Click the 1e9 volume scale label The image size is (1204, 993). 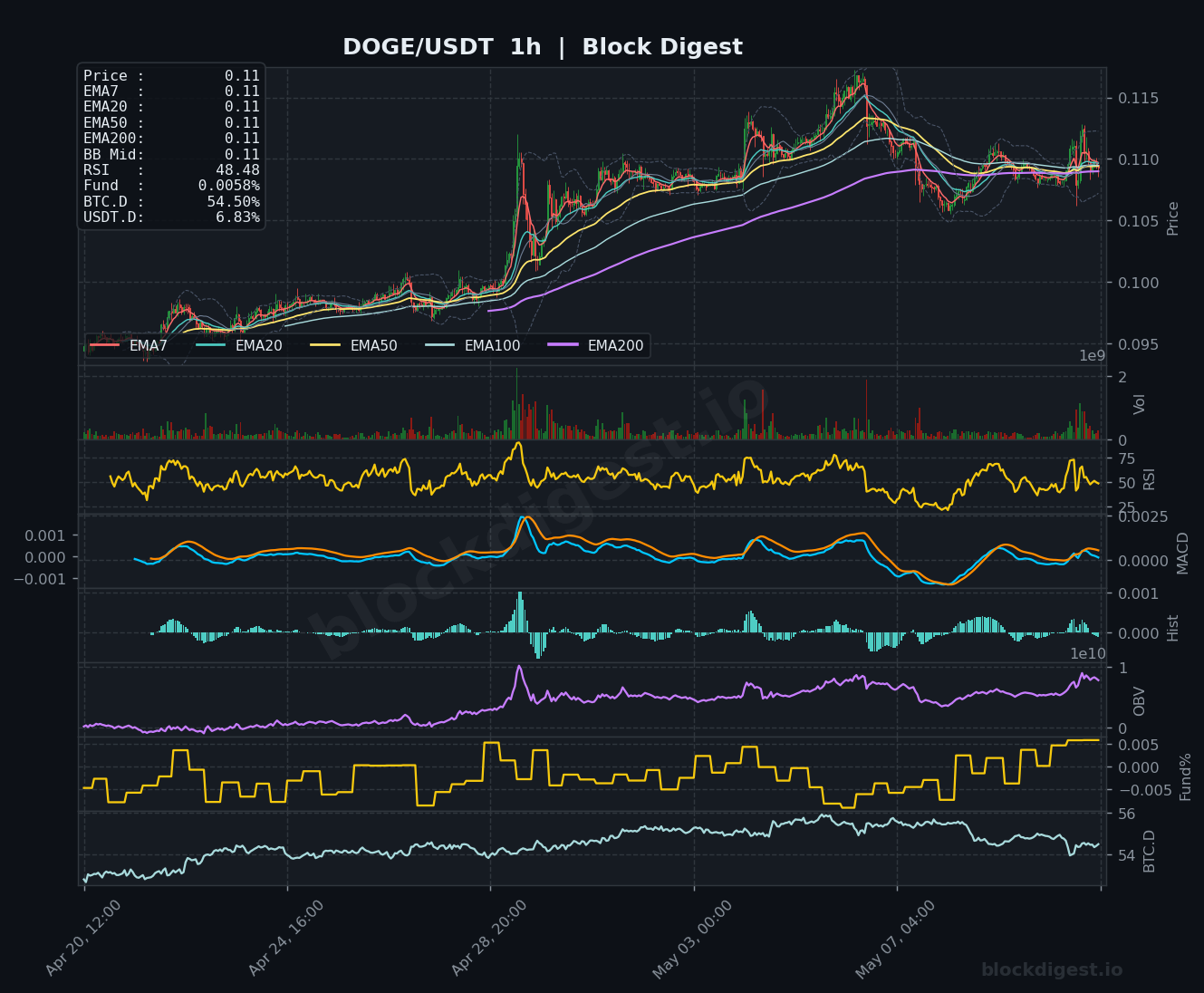[1093, 356]
